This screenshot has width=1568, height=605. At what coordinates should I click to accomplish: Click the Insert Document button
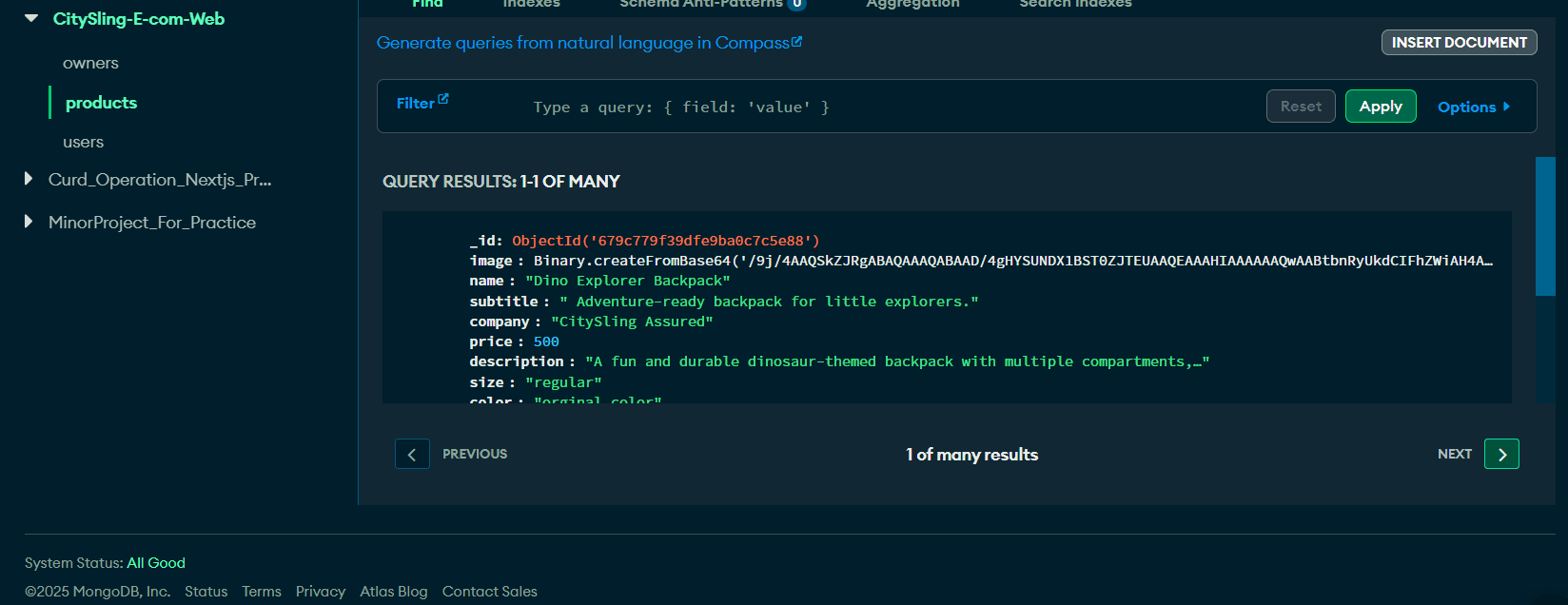[x=1459, y=42]
